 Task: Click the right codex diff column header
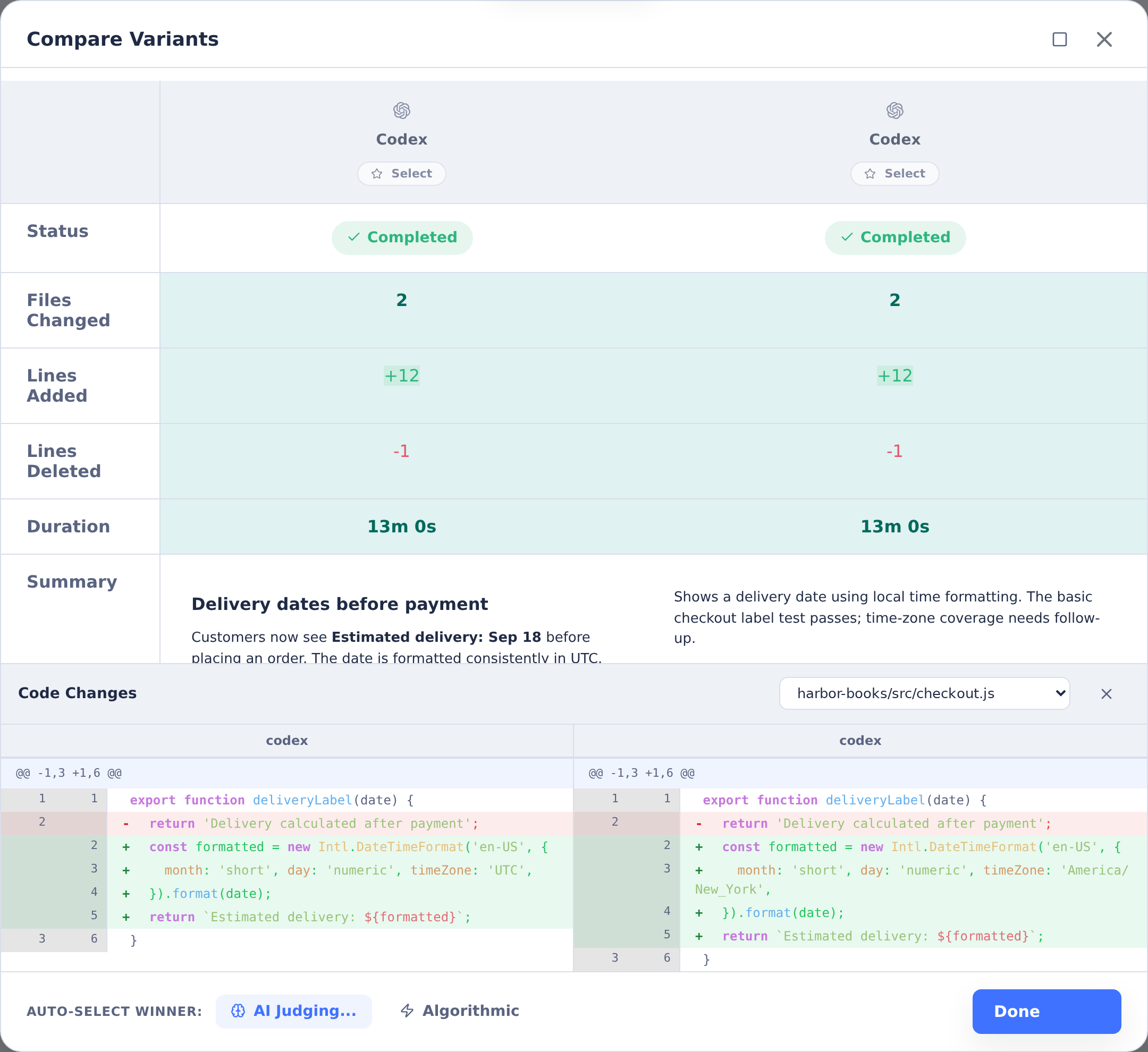click(860, 741)
